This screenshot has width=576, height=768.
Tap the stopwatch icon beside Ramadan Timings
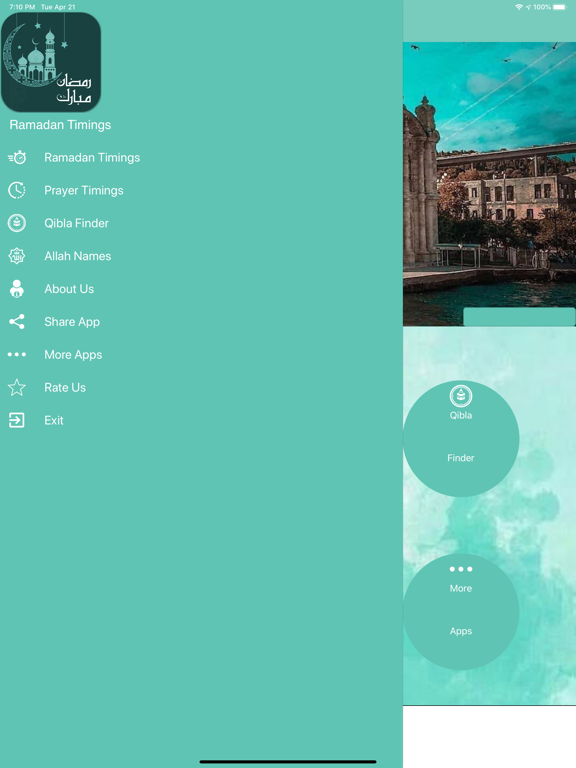coord(17,158)
